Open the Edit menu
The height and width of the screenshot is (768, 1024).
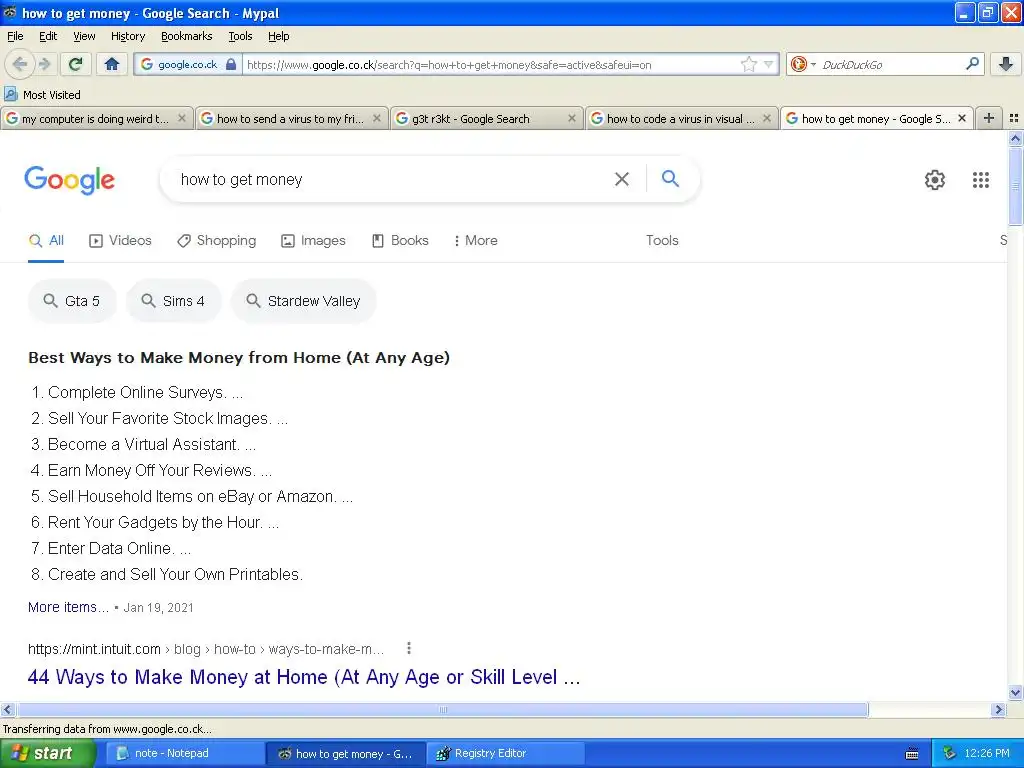[48, 36]
